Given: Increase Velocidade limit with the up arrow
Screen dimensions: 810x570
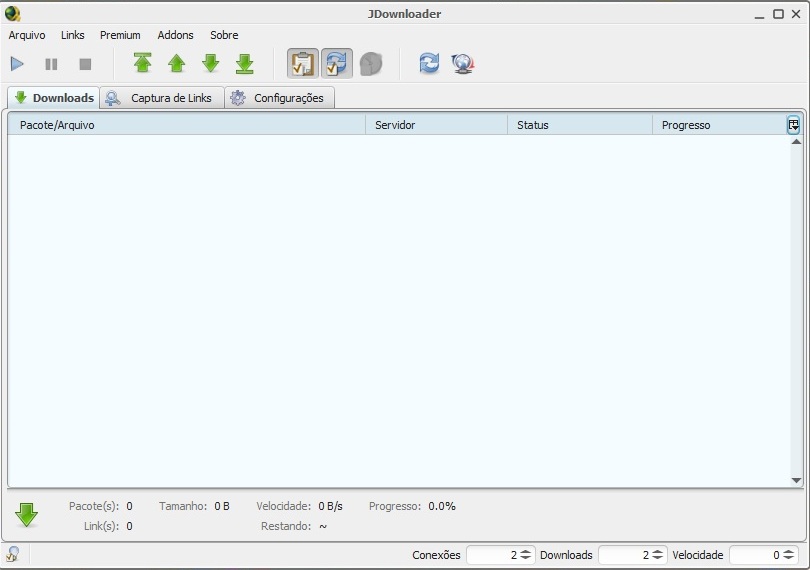Looking at the screenshot, I should click(x=789, y=551).
